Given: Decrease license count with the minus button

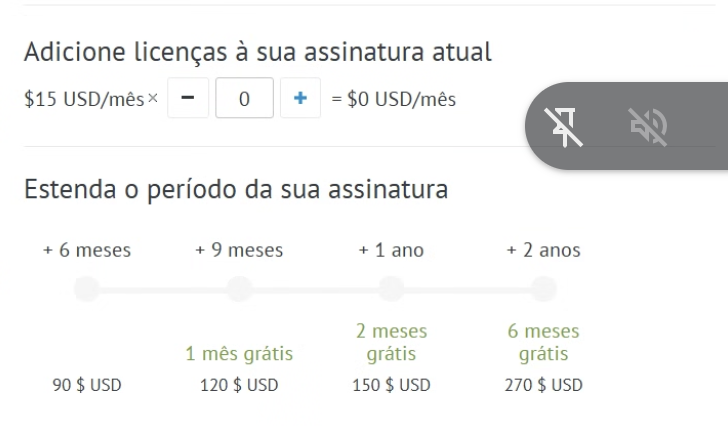Looking at the screenshot, I should (188, 100).
